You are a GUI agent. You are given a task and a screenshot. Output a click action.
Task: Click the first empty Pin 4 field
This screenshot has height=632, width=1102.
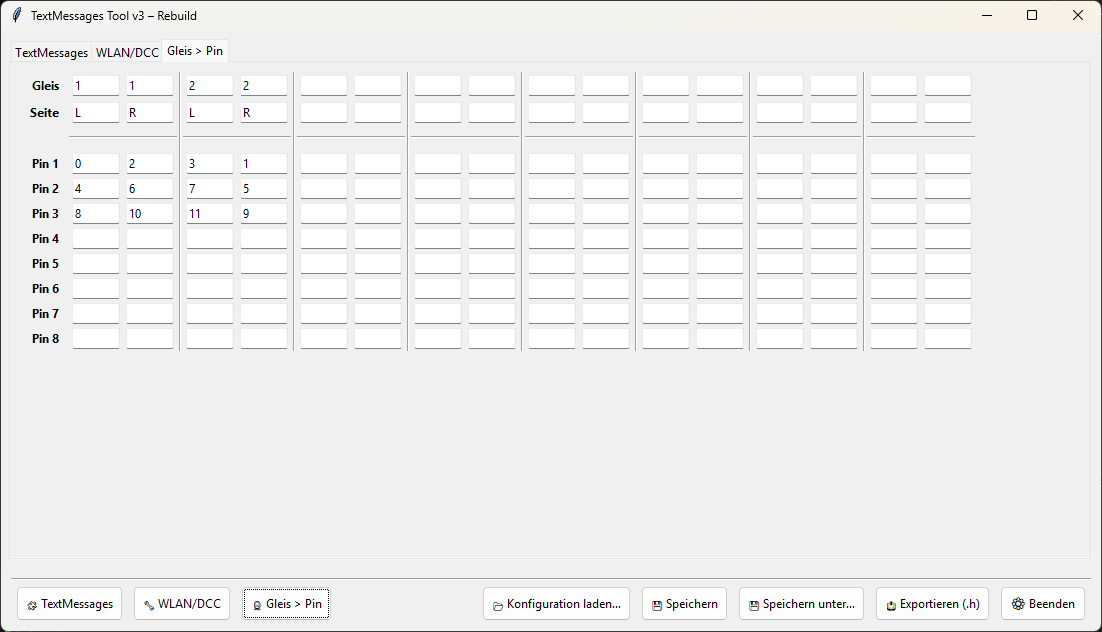pos(95,238)
